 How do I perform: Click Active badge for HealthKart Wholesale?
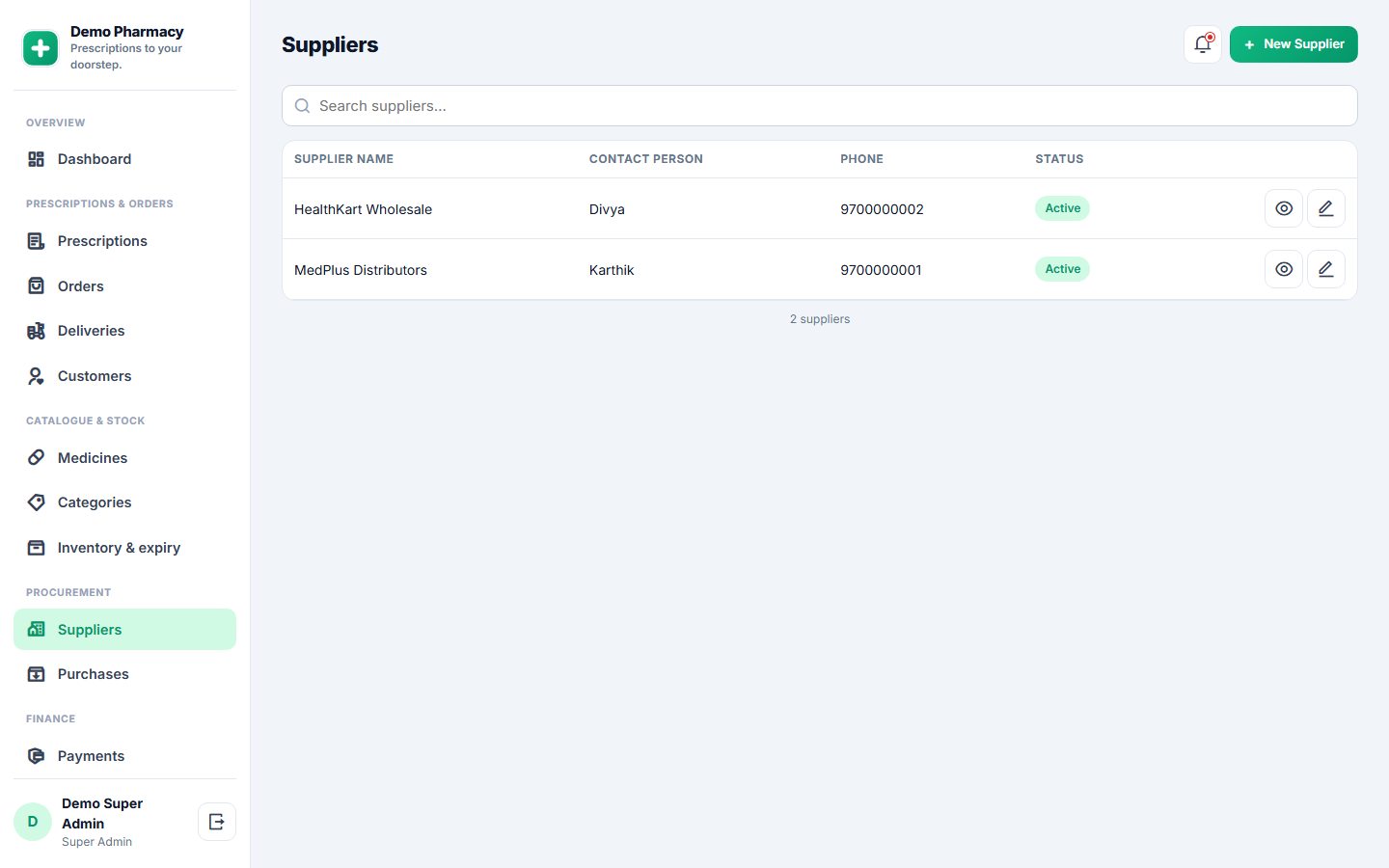(x=1062, y=208)
